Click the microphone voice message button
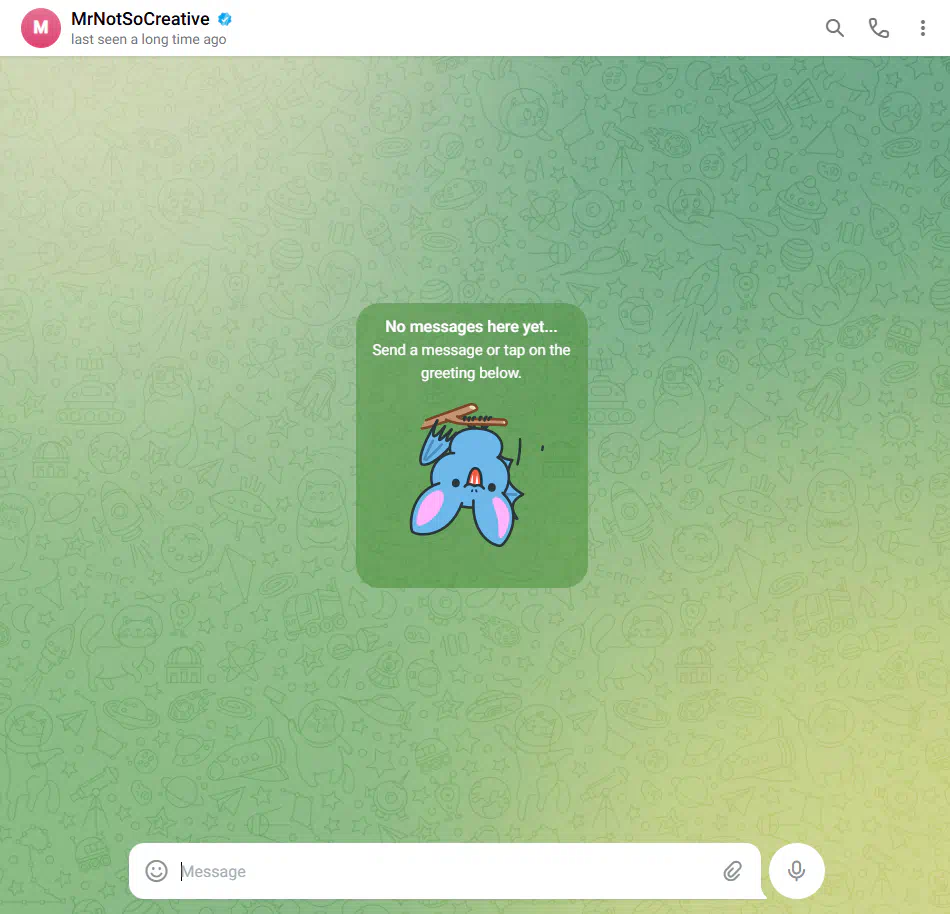 pos(796,871)
